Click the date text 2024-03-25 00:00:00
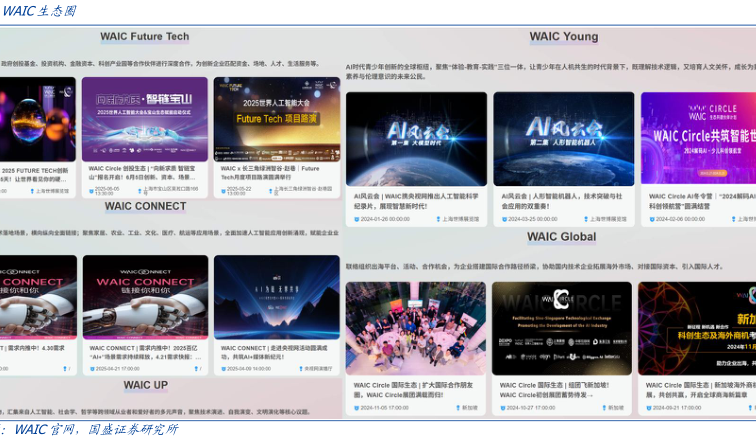 tap(531, 219)
